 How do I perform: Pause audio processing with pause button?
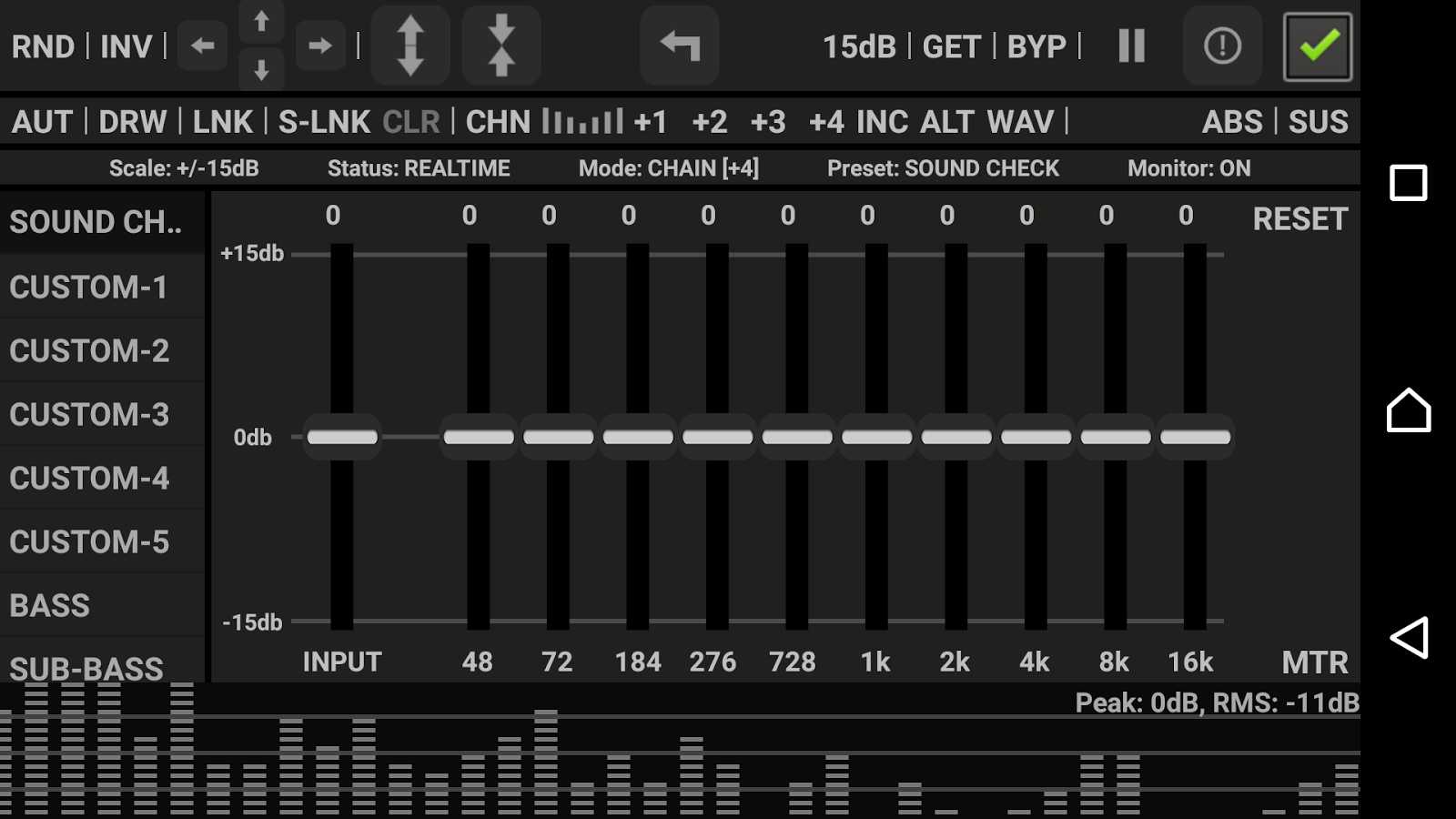(x=1131, y=45)
